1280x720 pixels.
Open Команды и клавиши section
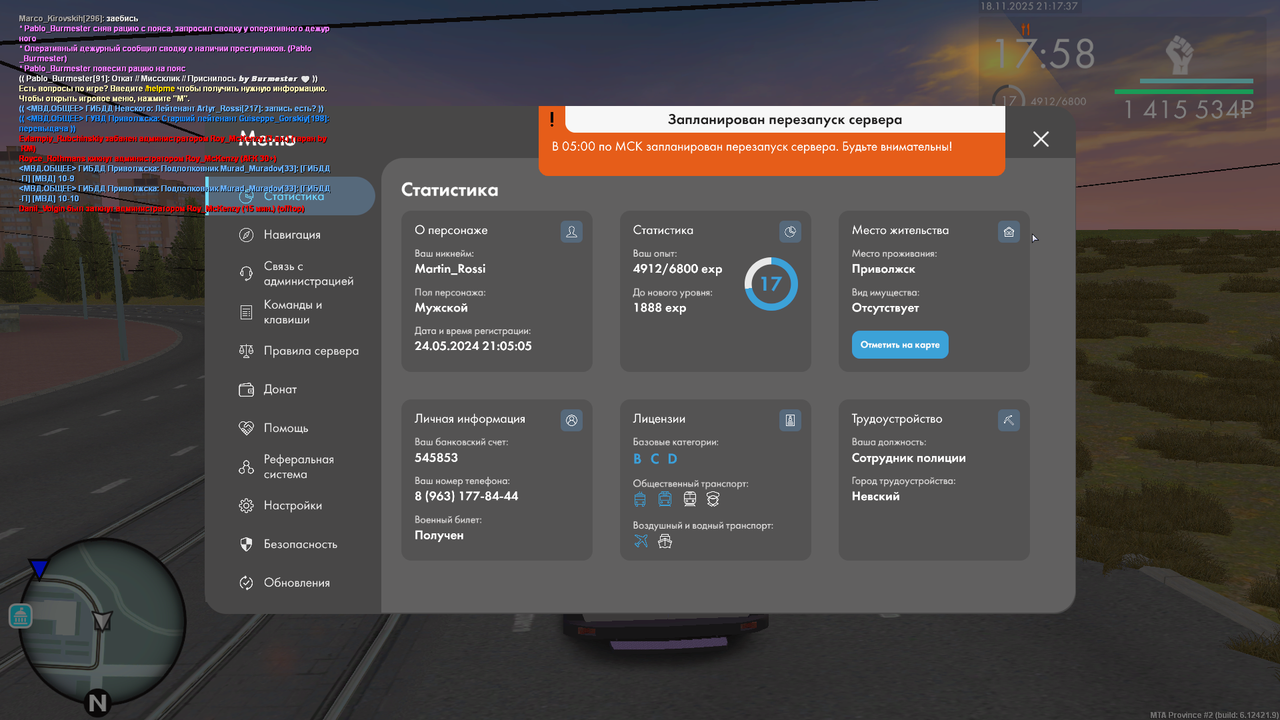point(292,312)
